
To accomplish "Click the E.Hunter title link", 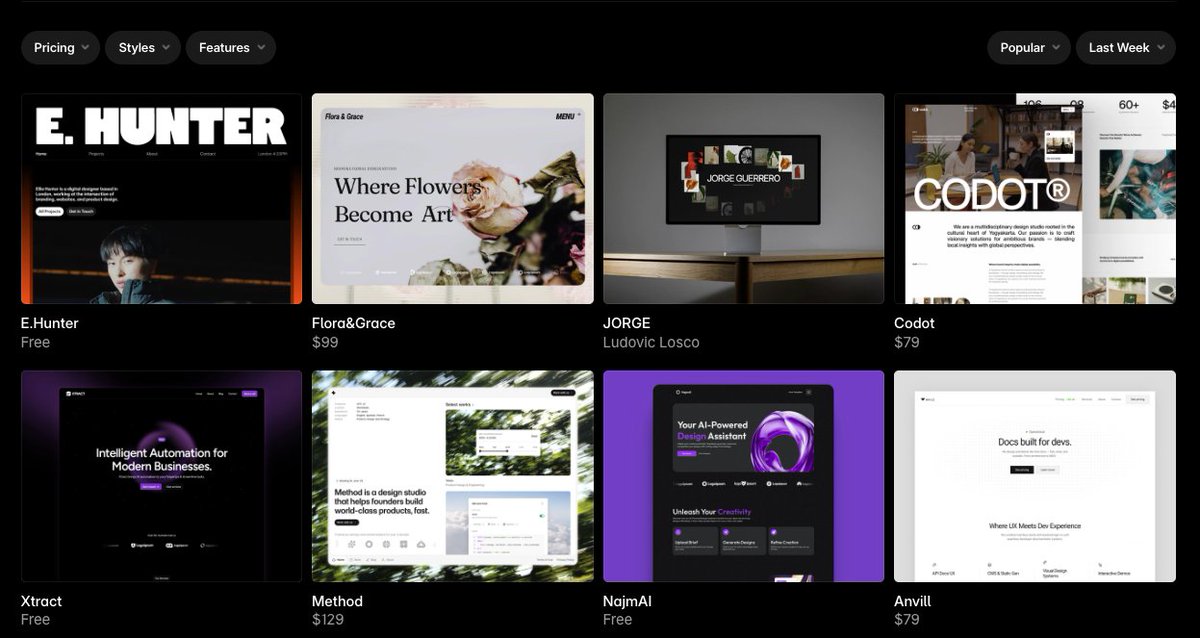I will (50, 323).
